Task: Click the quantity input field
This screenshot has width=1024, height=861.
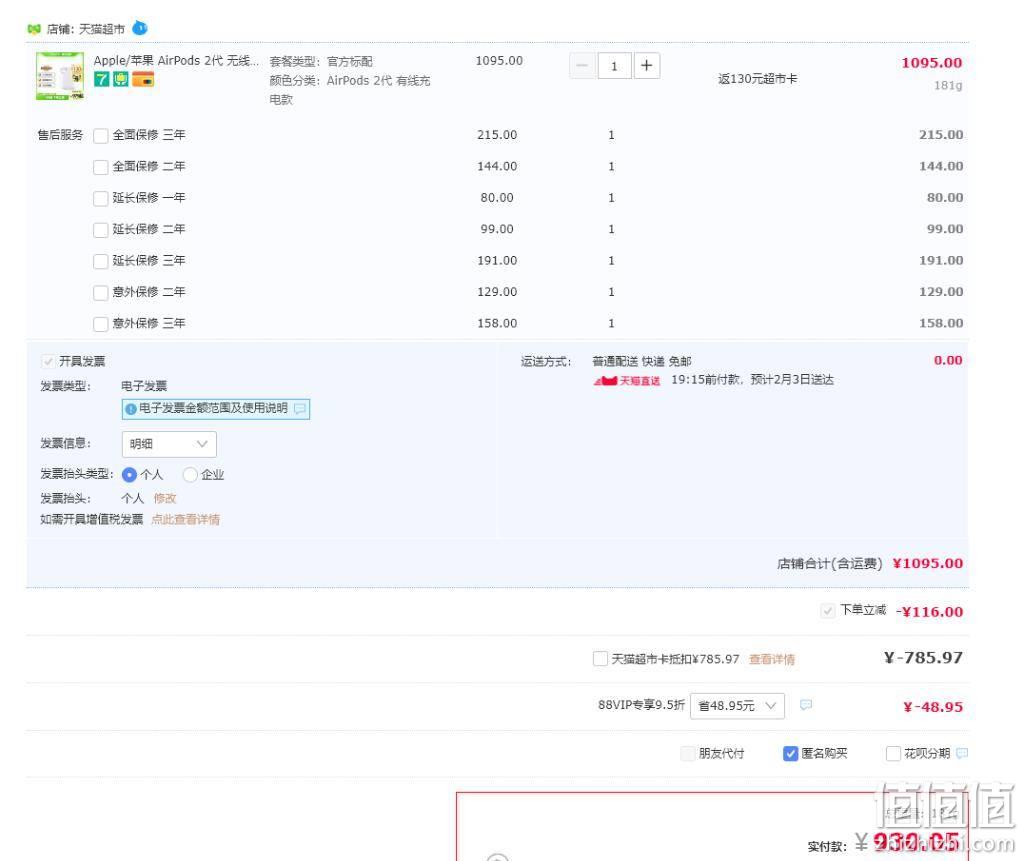Action: [614, 65]
